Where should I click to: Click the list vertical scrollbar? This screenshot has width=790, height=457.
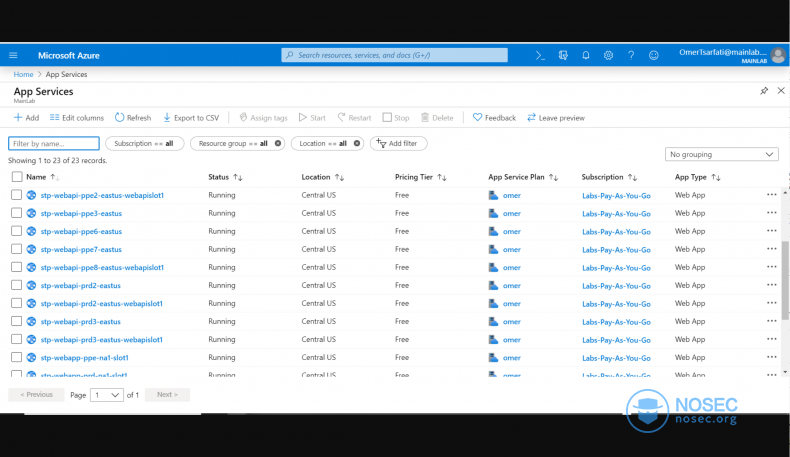(x=785, y=280)
